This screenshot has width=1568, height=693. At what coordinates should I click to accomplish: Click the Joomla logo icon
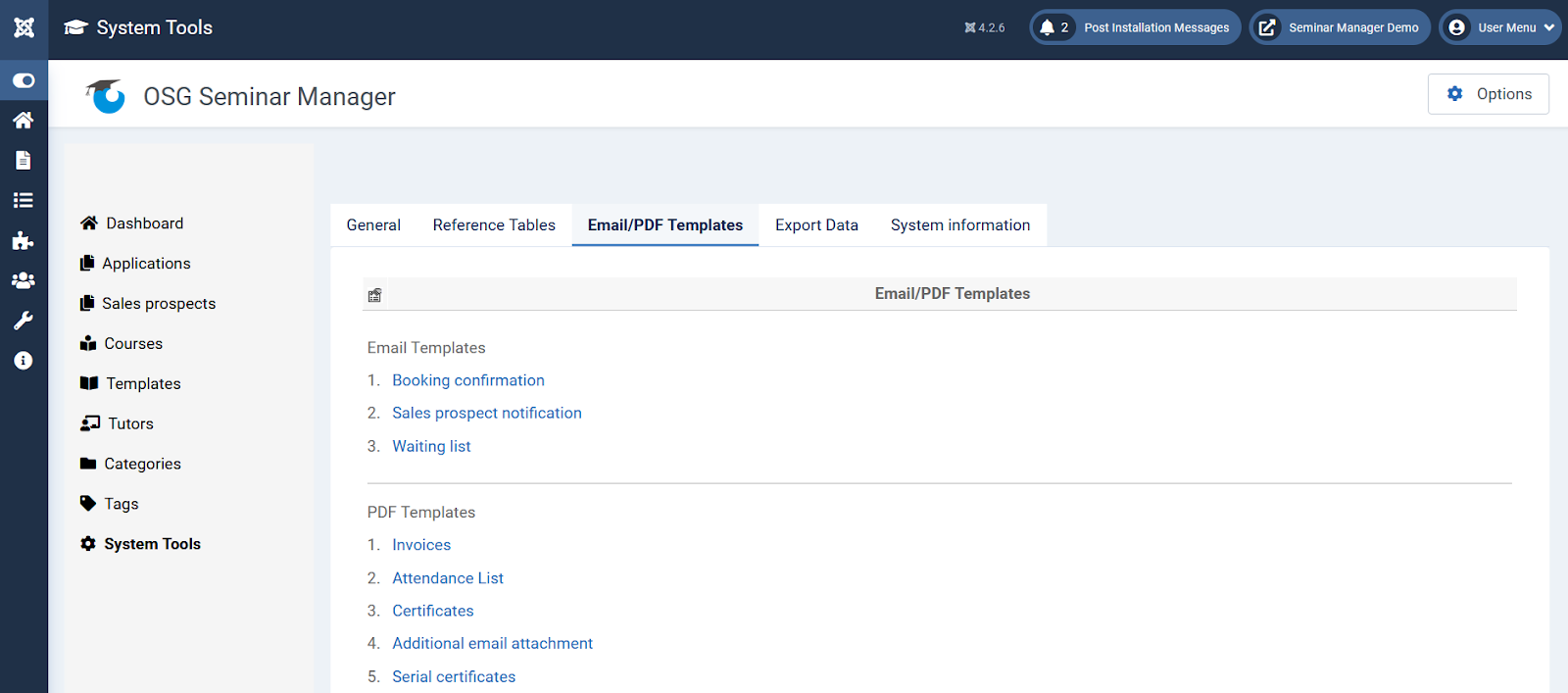(x=24, y=27)
